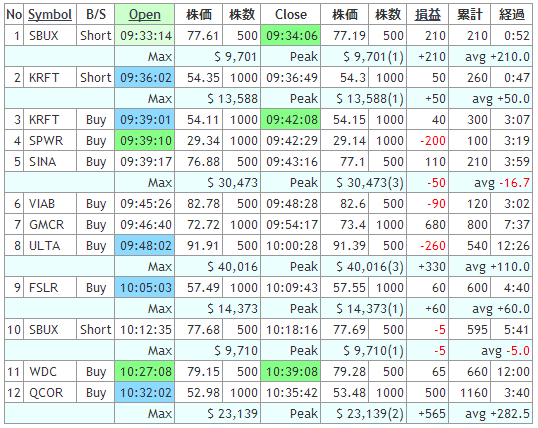Viewport: 538px width, 428px height.
Task: Click the $ 30,473(3) Peak value
Action: [x=370, y=183]
